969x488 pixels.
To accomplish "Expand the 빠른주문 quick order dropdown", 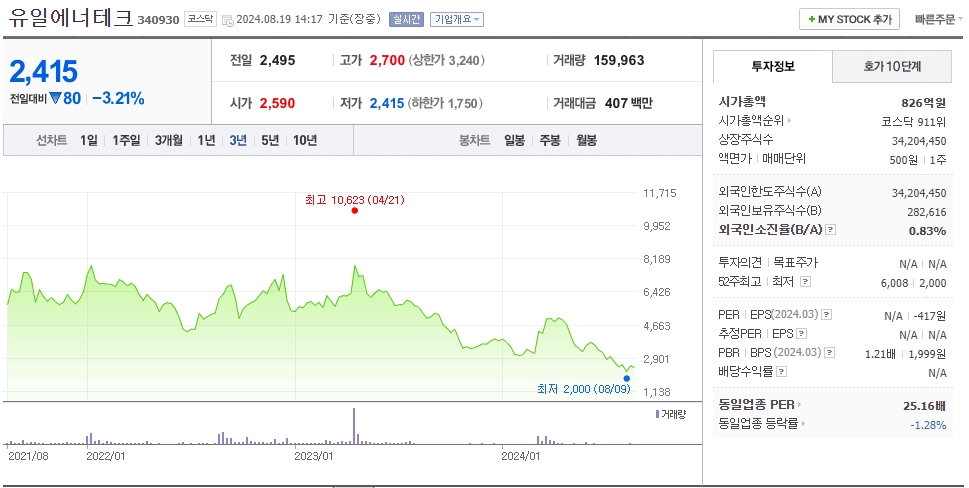I will point(938,19).
